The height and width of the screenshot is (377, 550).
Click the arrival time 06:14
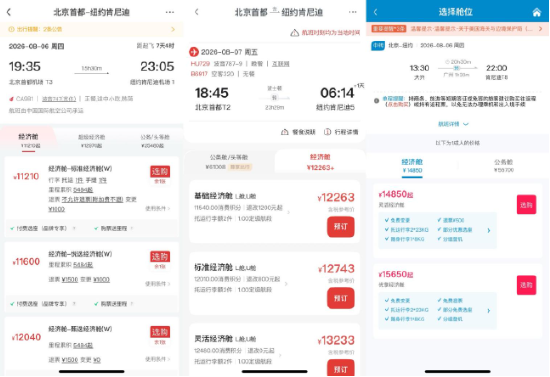[x=337, y=93]
